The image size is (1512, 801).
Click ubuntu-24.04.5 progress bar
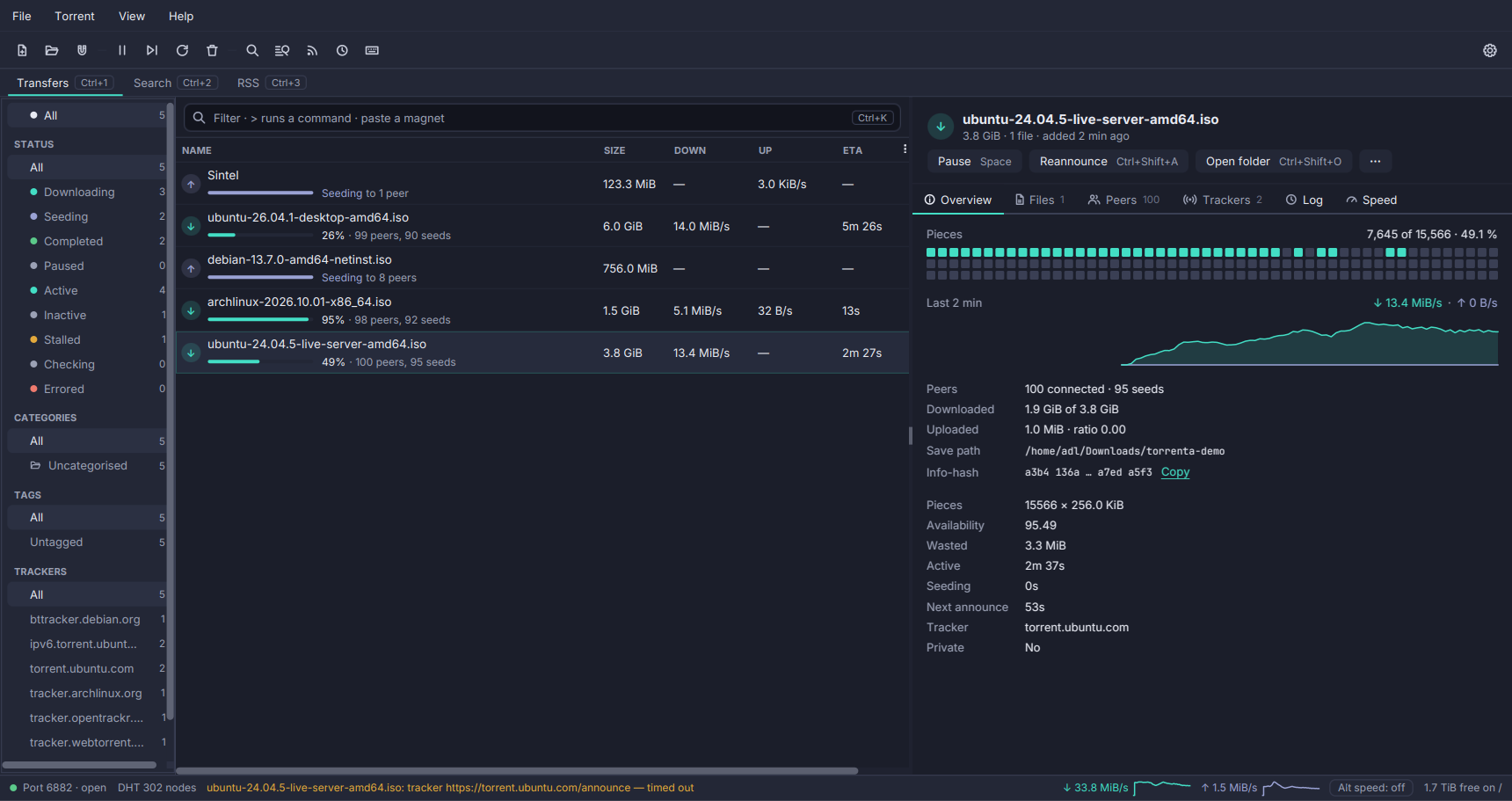coord(260,361)
